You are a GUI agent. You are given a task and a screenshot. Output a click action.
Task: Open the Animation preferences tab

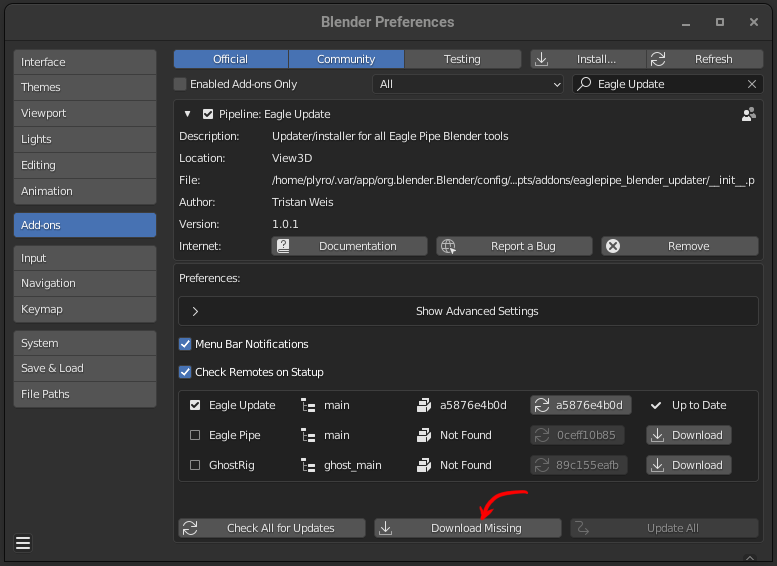pos(85,191)
